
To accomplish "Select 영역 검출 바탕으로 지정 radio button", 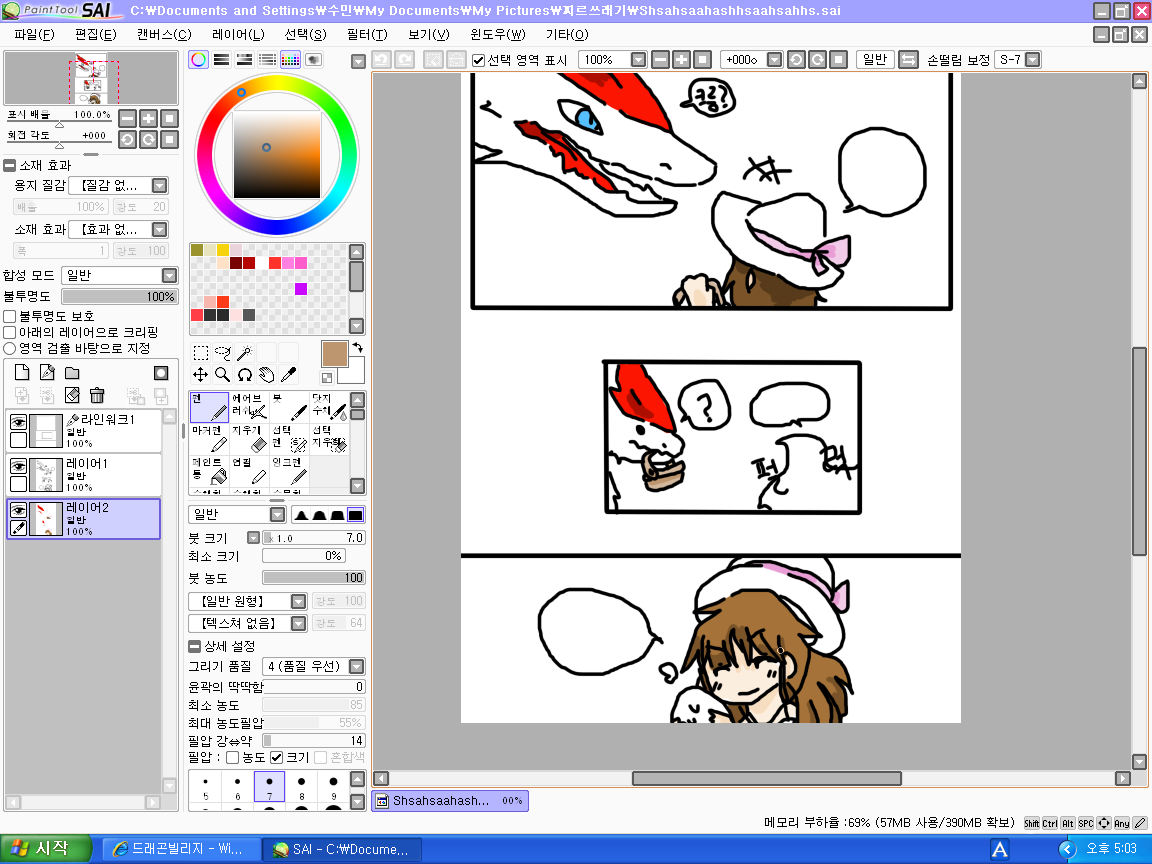I will [x=10, y=348].
